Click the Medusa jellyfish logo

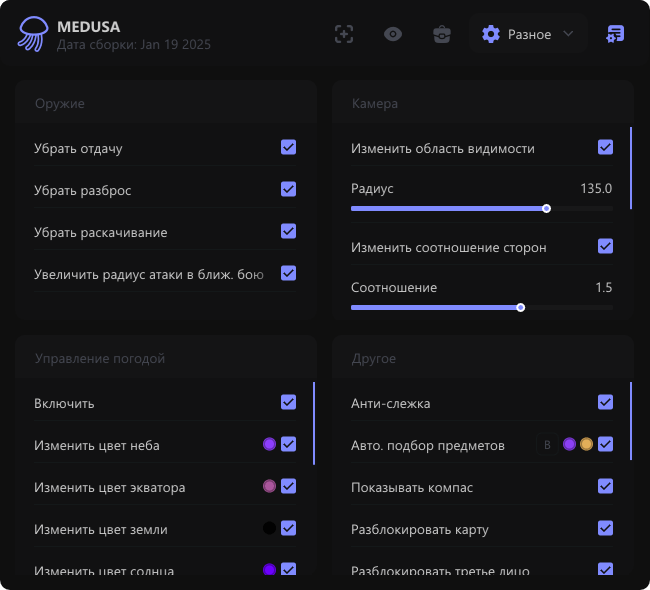point(32,34)
